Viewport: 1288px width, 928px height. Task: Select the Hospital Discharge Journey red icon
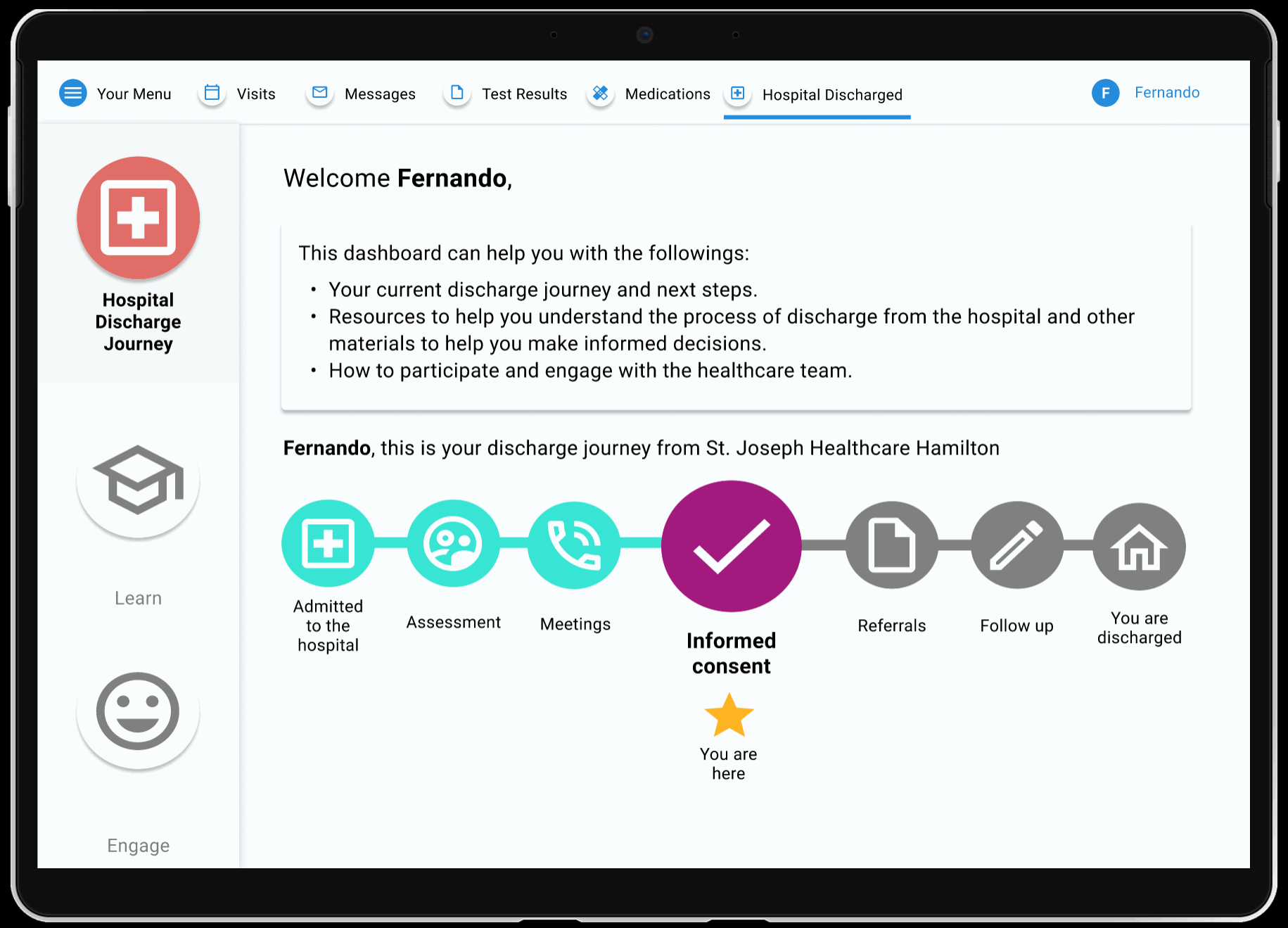[x=139, y=218]
